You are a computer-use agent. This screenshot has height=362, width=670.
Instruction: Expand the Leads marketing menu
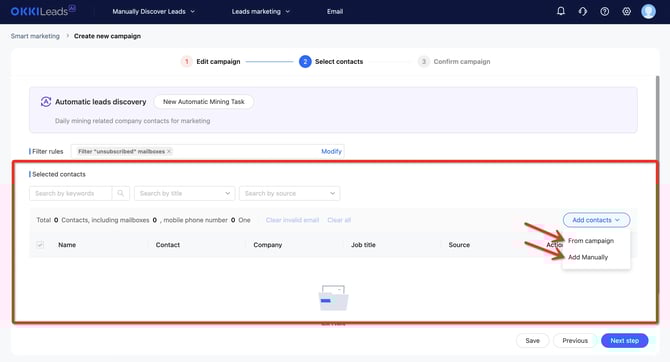click(x=260, y=12)
